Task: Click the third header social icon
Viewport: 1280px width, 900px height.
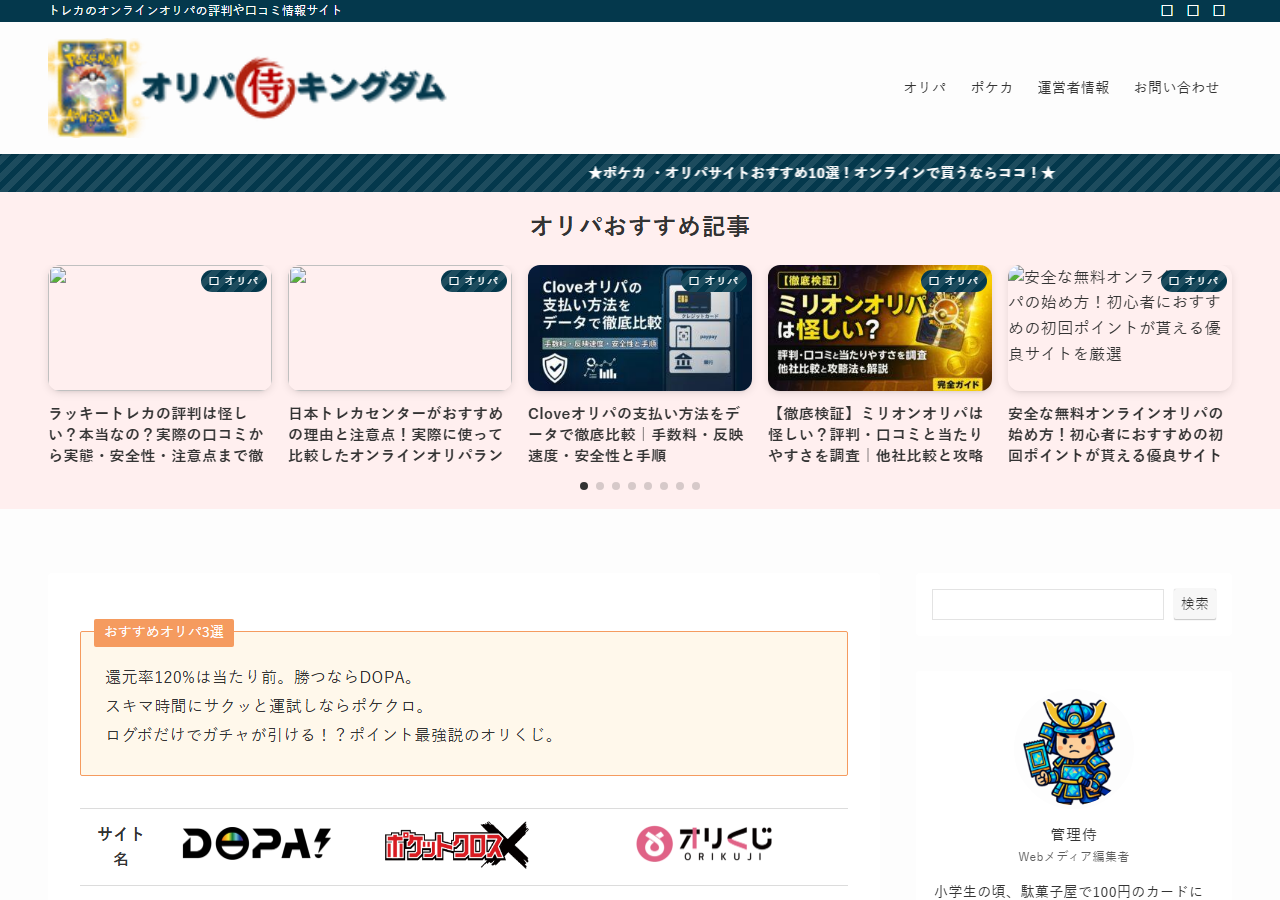Action: coord(1219,11)
